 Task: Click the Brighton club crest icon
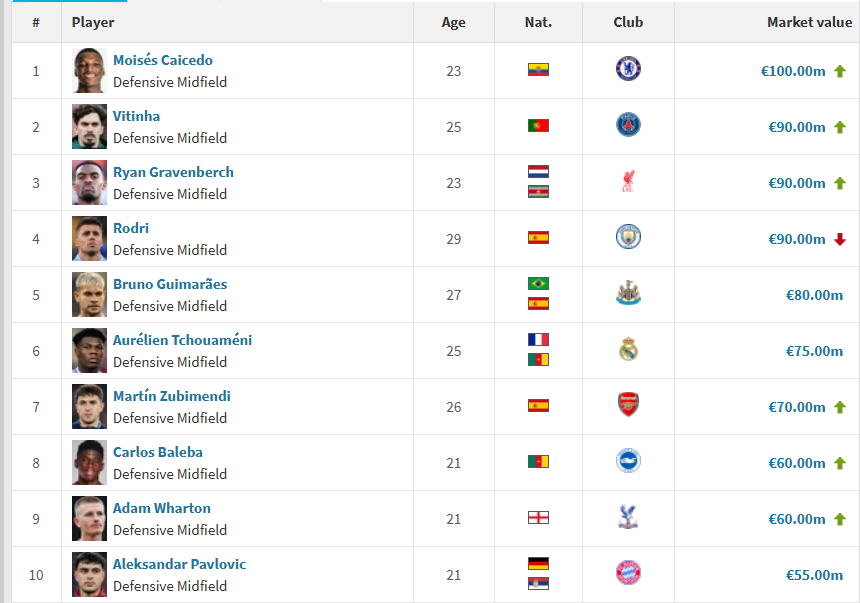(x=628, y=462)
